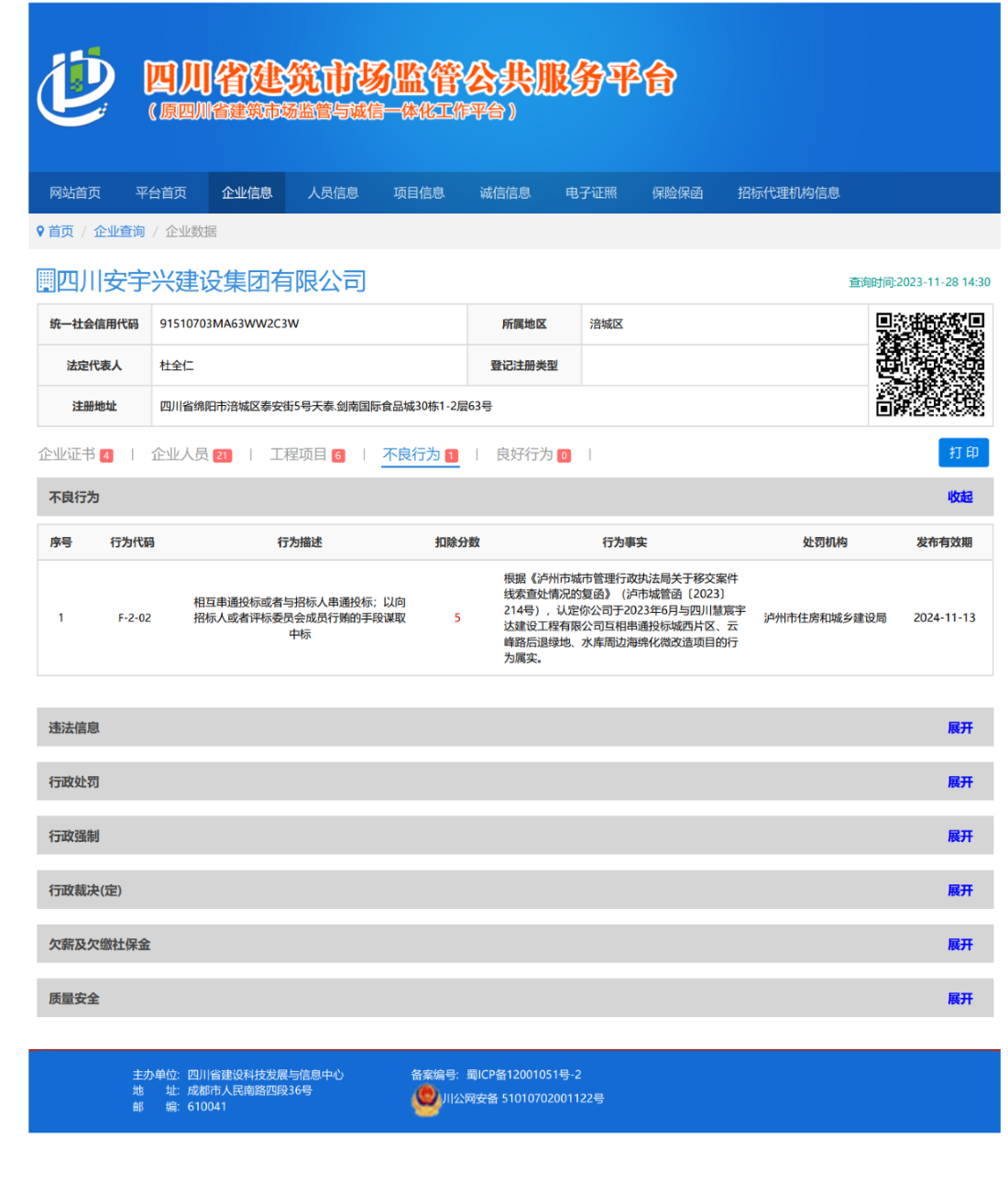Expand the 行政强制 section
Screen dimensions: 1008x1182
point(960,836)
